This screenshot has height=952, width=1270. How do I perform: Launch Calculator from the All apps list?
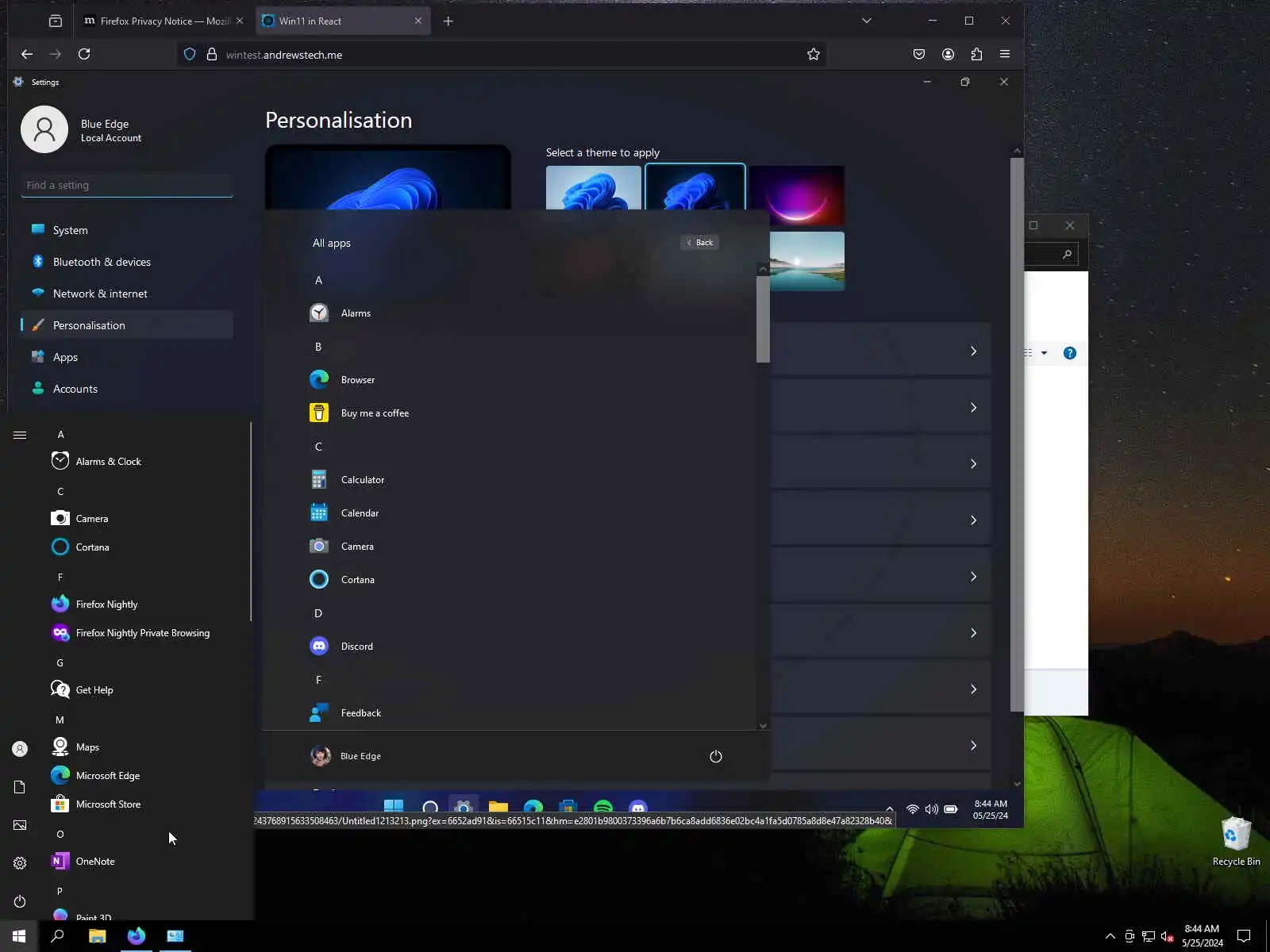click(x=347, y=480)
